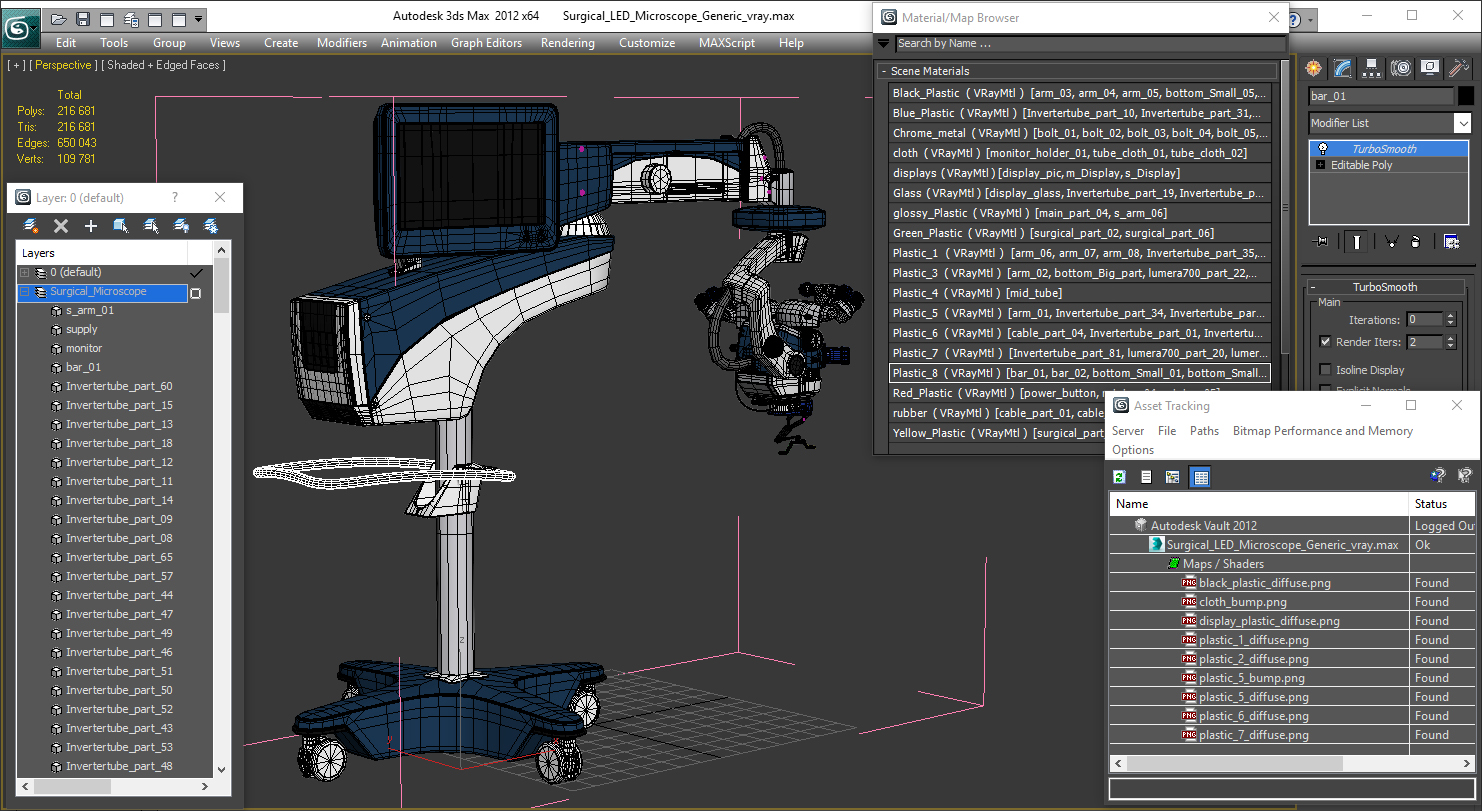Click the Perspective viewport label
The height and width of the screenshot is (811, 1482).
click(x=64, y=65)
